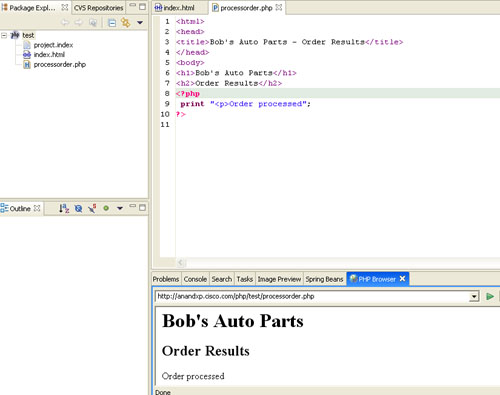Open the Image Preview tab
The height and width of the screenshot is (395, 500).
pyautogui.click(x=279, y=279)
